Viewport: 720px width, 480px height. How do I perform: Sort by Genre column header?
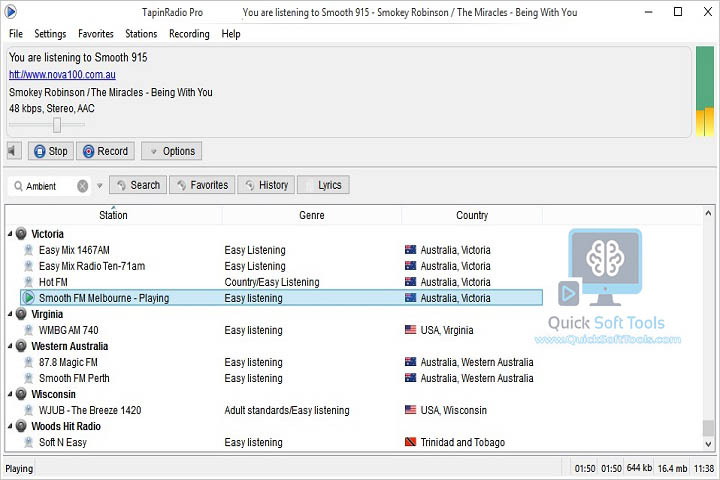coord(312,215)
